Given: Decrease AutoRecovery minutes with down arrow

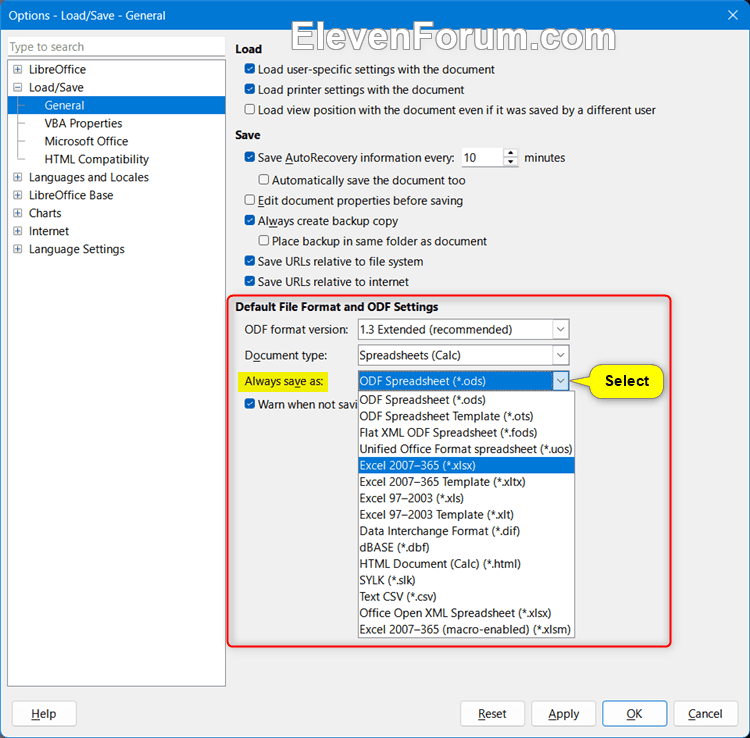Looking at the screenshot, I should 511,162.
